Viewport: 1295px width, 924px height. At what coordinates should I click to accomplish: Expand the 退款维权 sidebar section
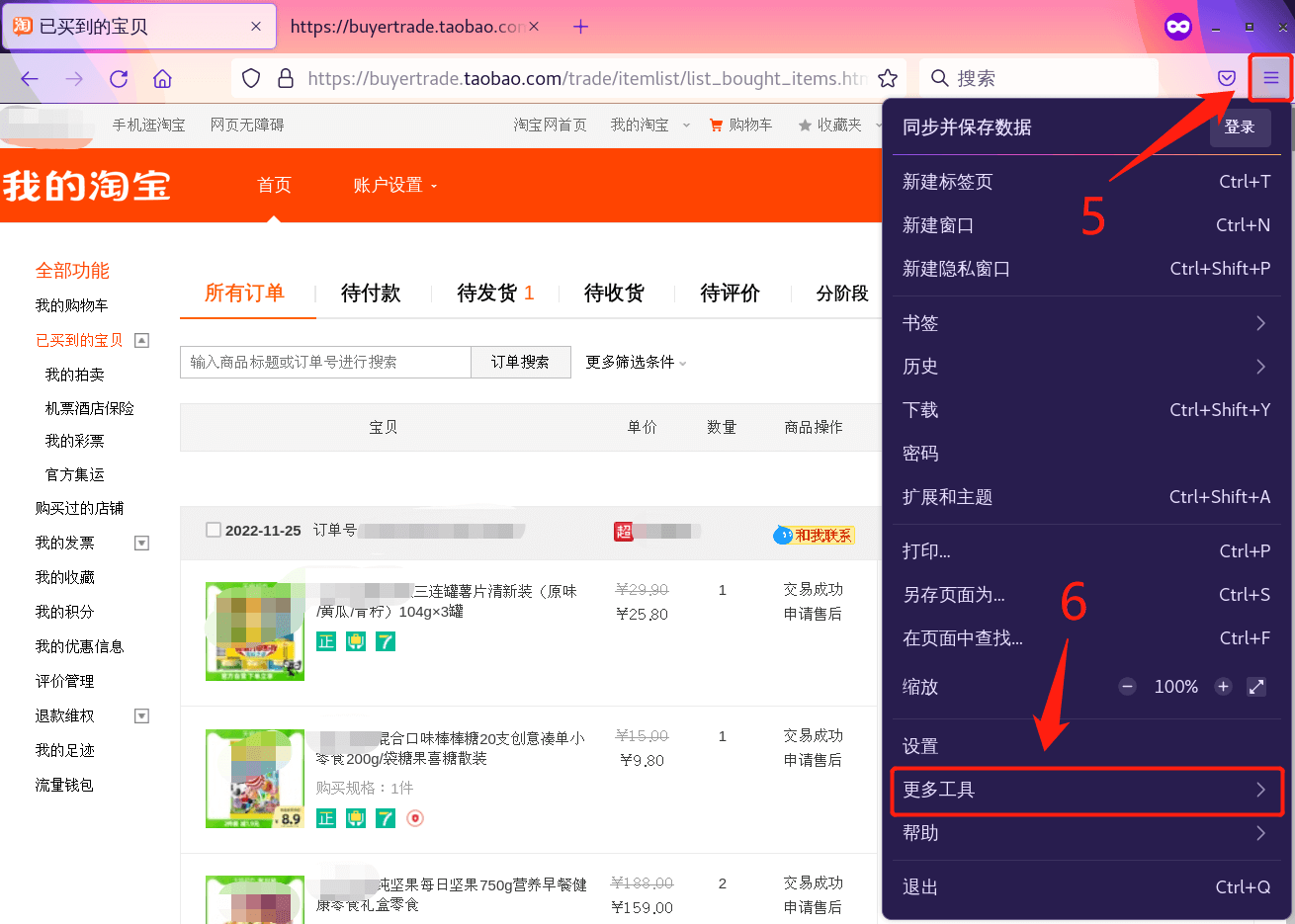click(x=141, y=715)
